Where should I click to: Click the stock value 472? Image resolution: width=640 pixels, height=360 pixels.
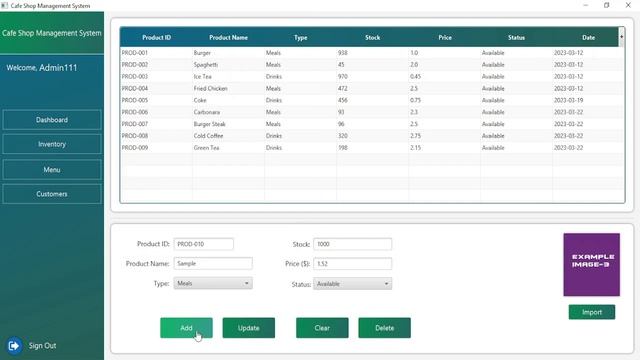(x=342, y=88)
